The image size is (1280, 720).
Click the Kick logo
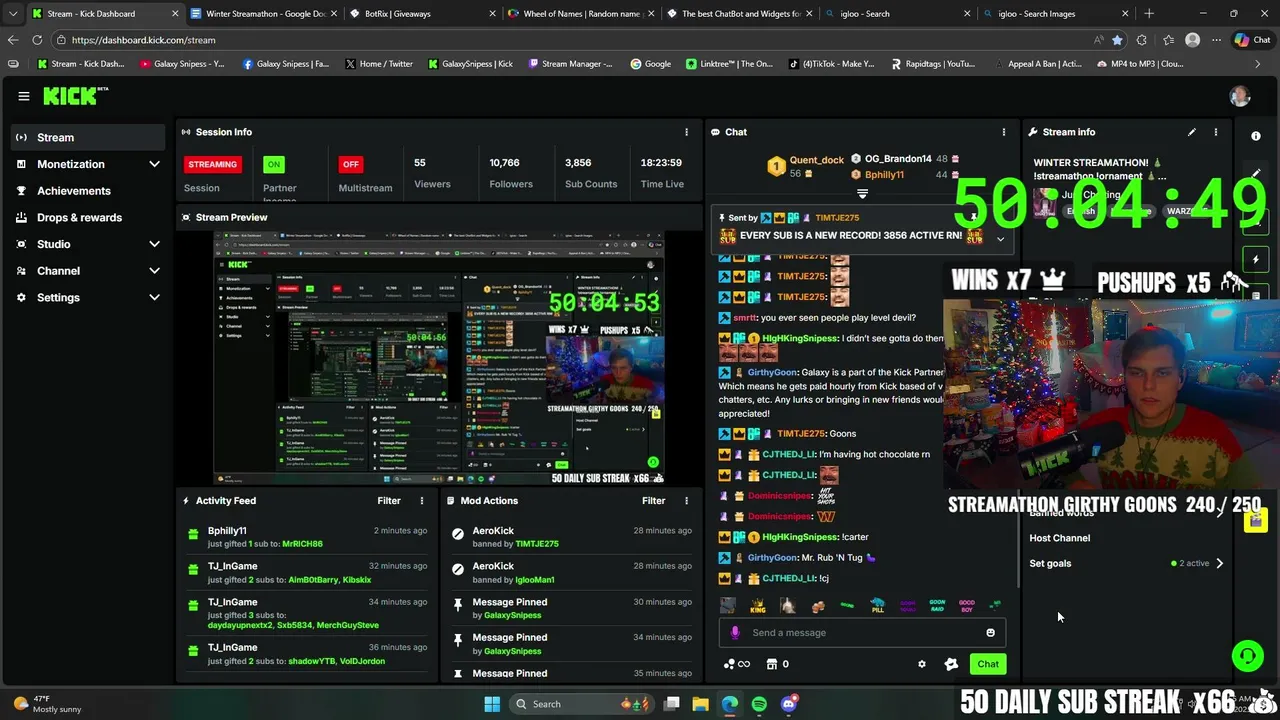pyautogui.click(x=75, y=96)
